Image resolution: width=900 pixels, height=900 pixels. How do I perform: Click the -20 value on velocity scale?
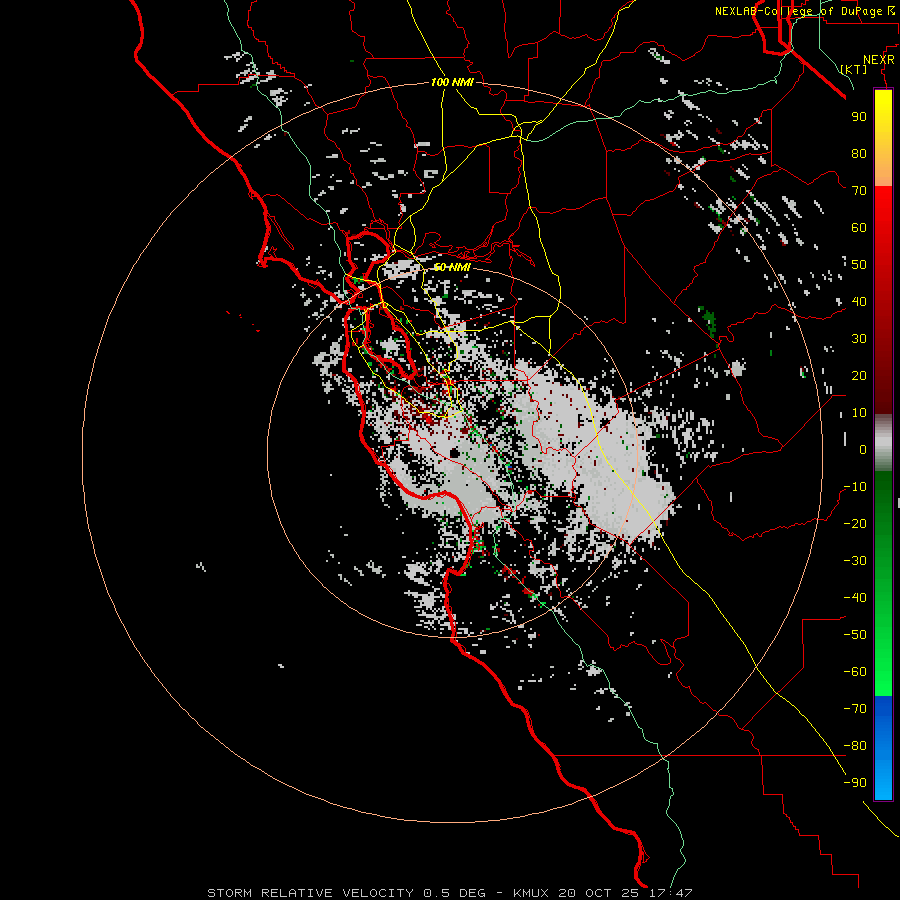(855, 524)
